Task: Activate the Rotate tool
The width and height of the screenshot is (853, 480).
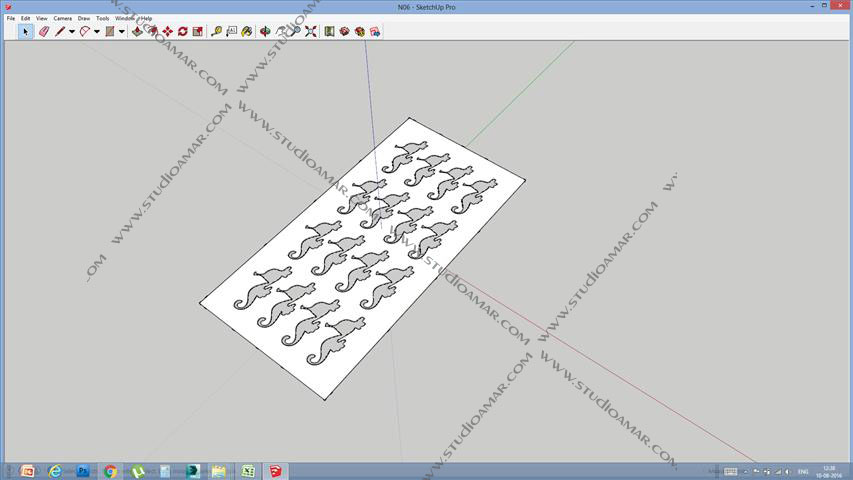Action: pos(183,32)
